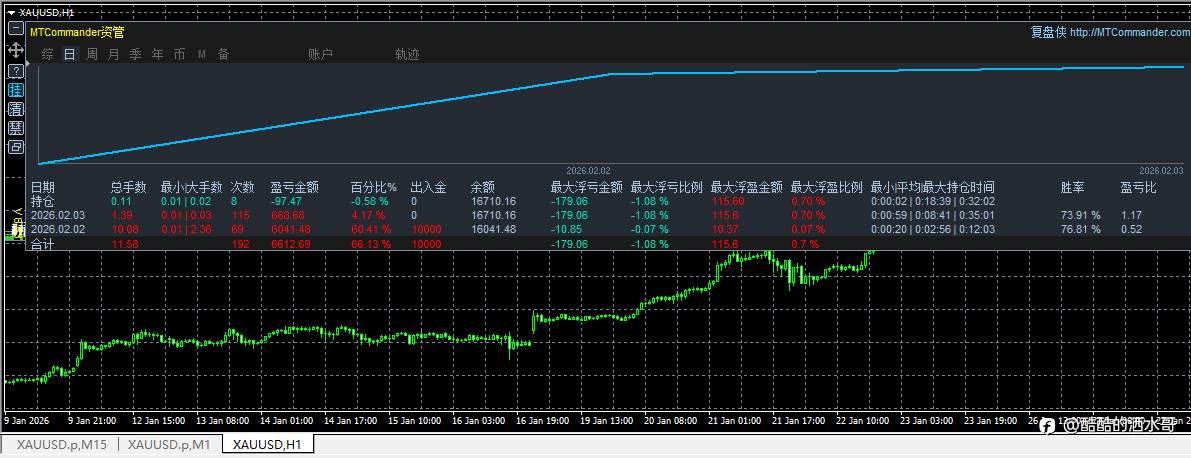Click the 6041.48 profit value
Screen dimensions: 1191x458
coord(290,229)
